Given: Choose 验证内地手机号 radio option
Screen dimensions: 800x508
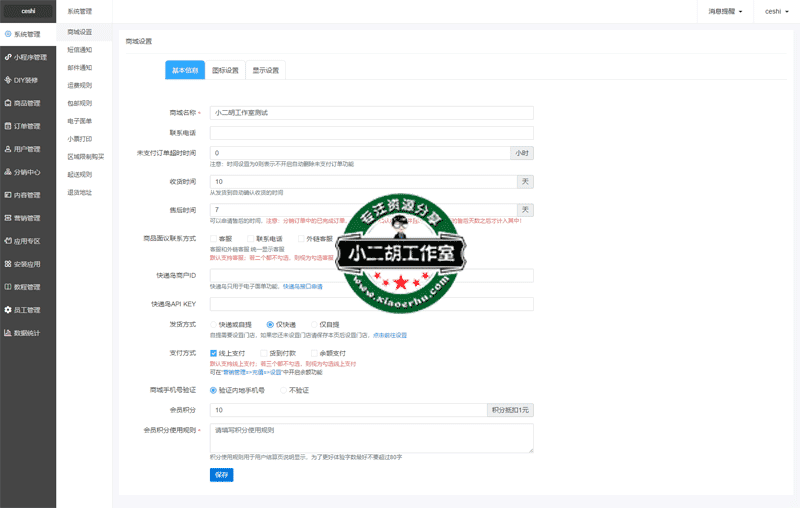Looking at the screenshot, I should click(213, 390).
